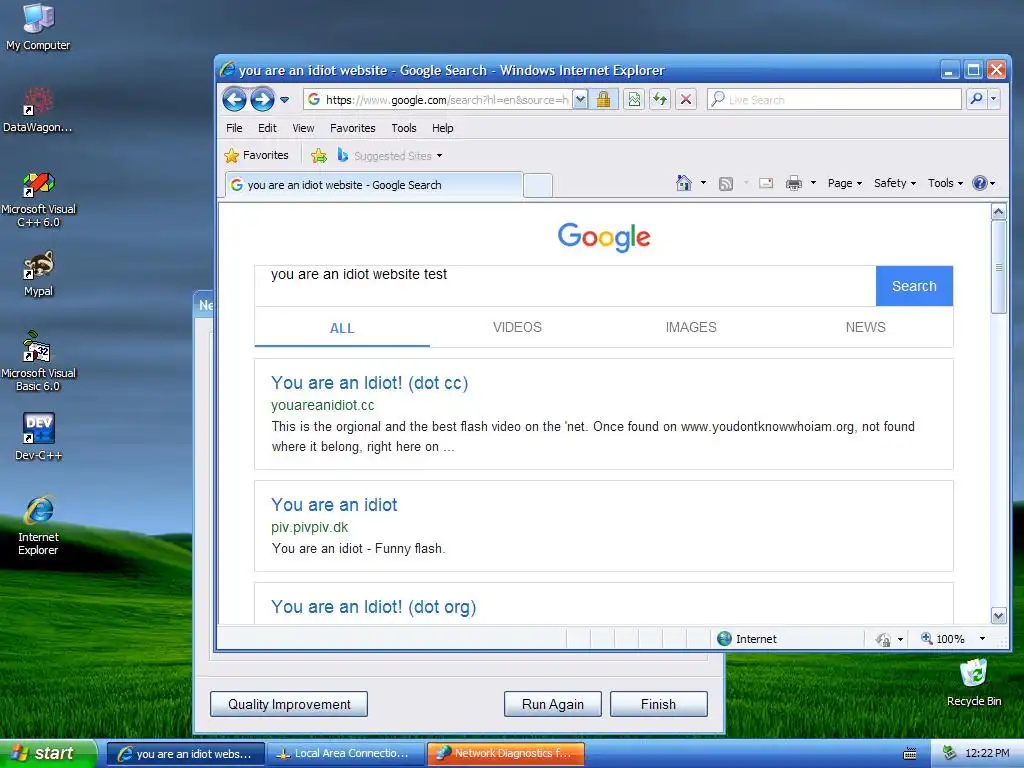
Task: Click the RSS Feeds icon
Action: tap(726, 184)
